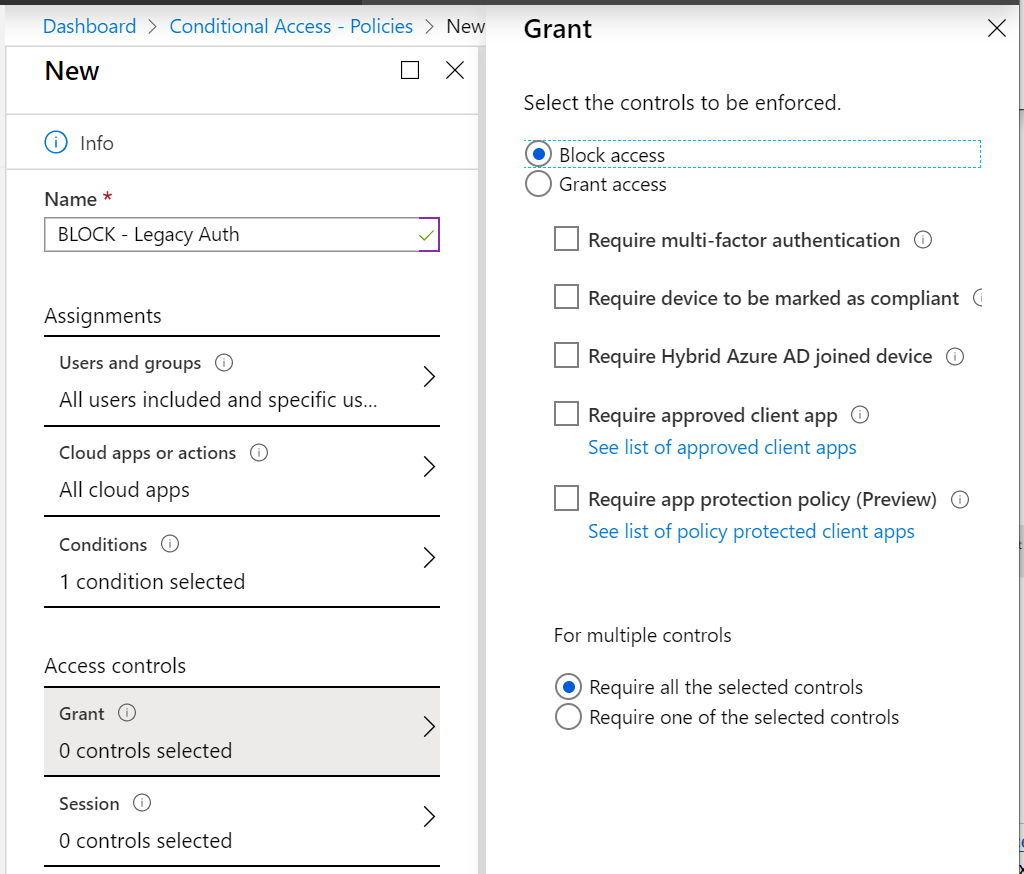Click info icon next to Session
The width and height of the screenshot is (1024, 874).
point(142,803)
